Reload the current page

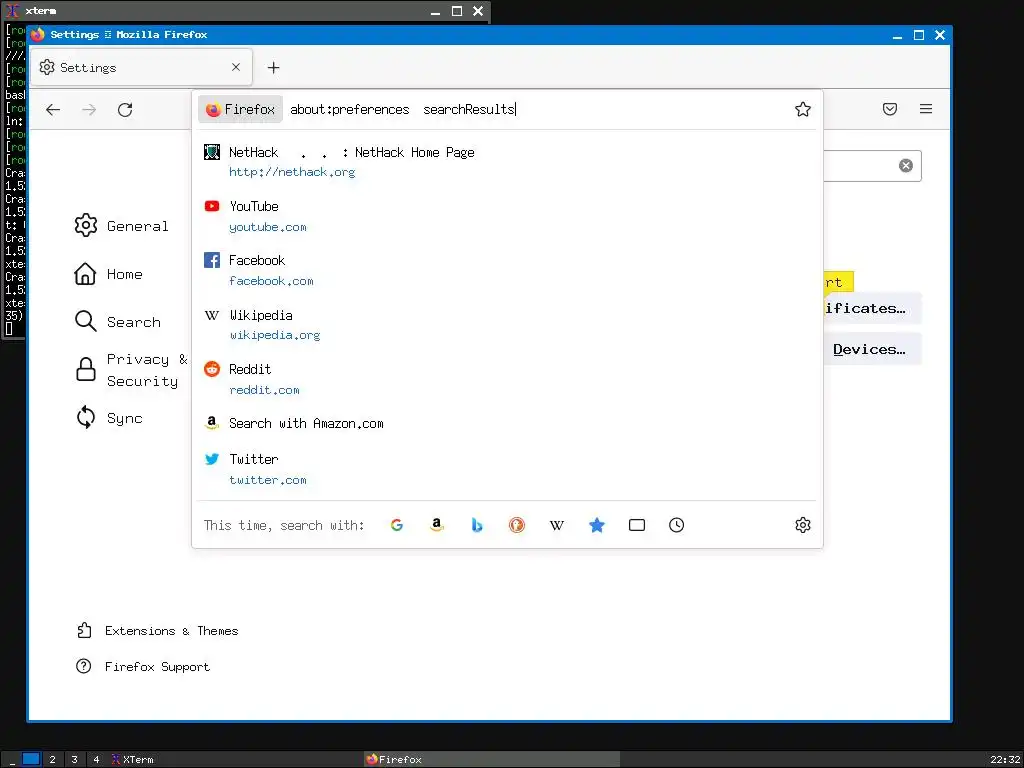pos(125,110)
